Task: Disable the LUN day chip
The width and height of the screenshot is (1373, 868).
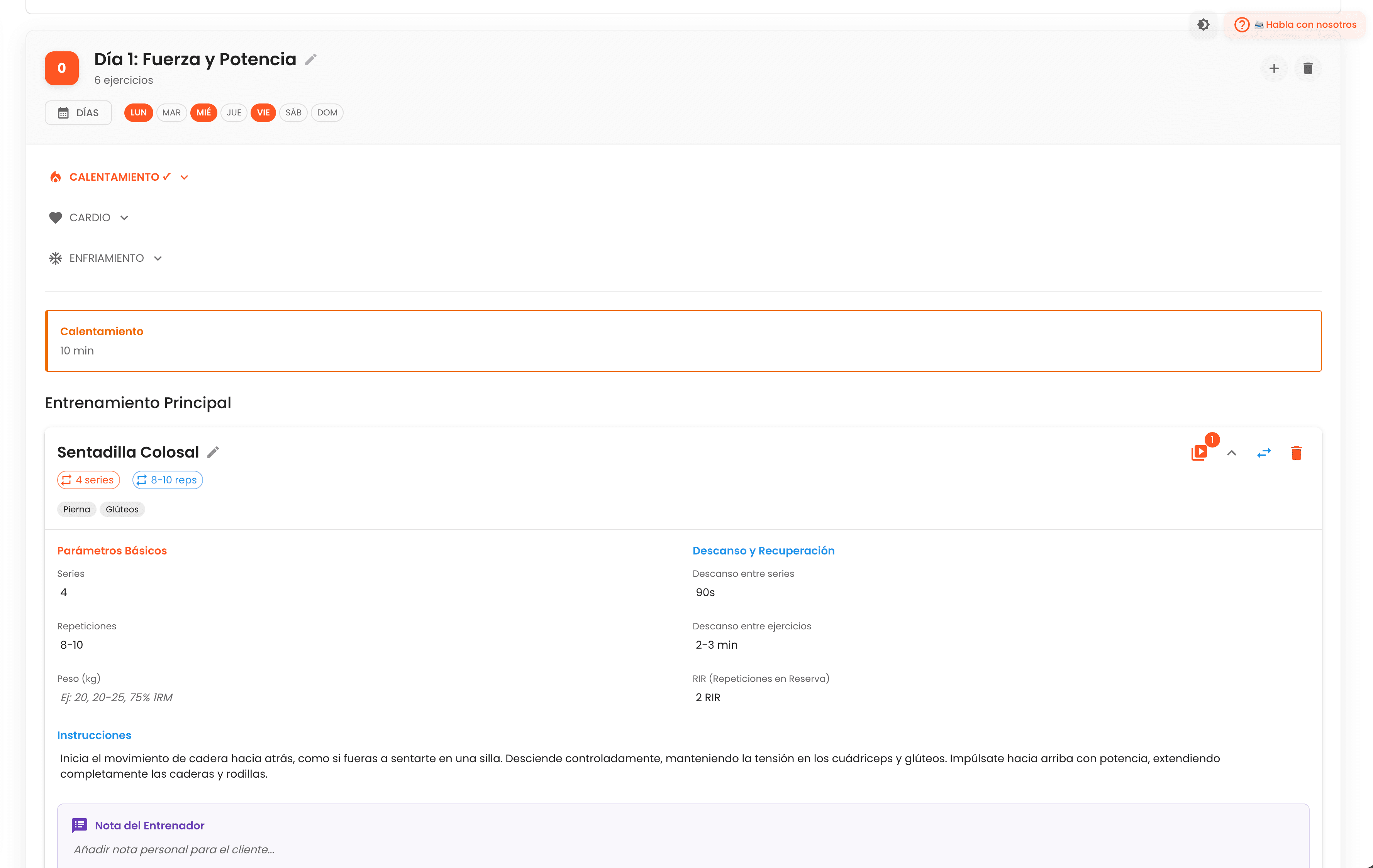Action: click(139, 112)
